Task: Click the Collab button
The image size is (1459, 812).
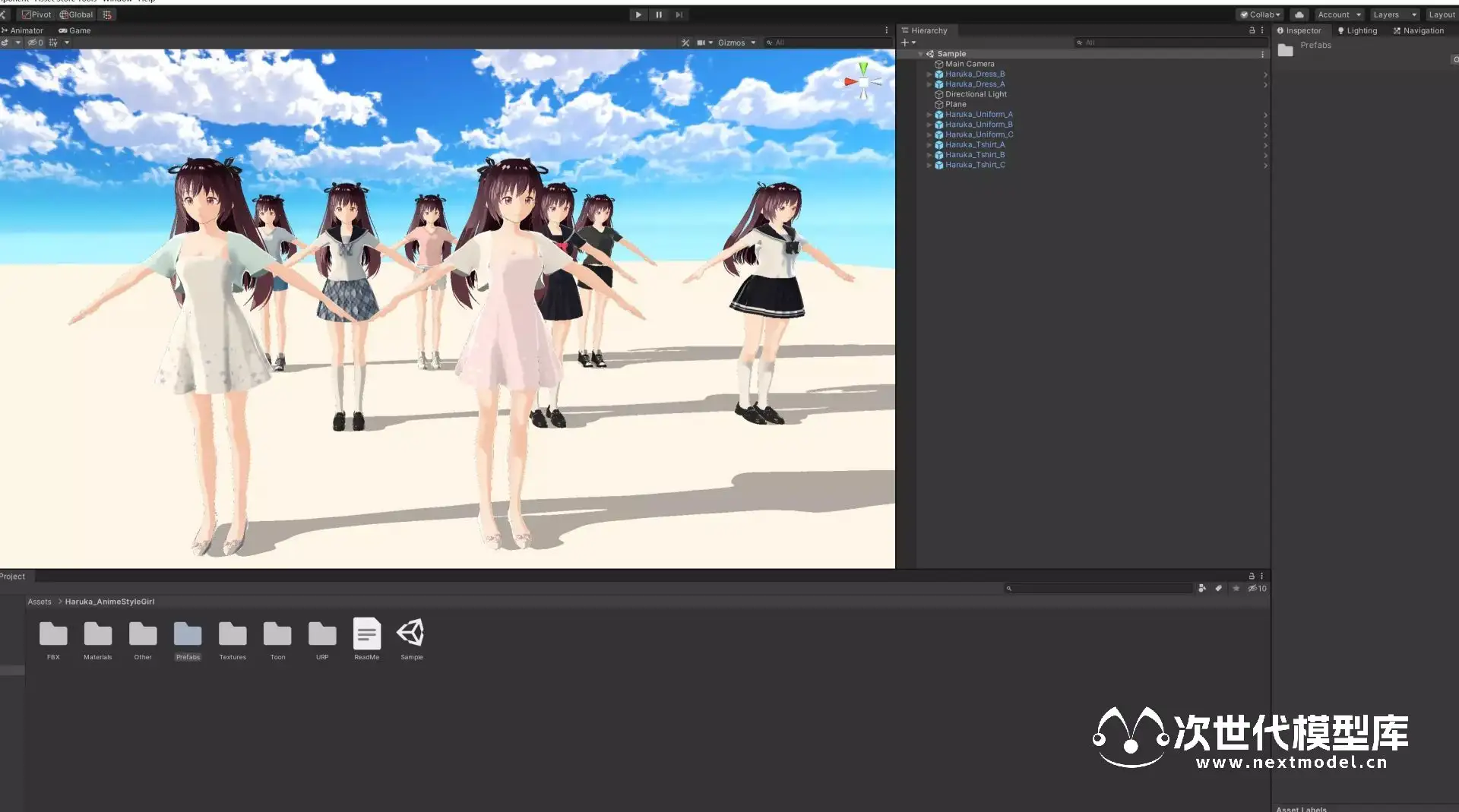Action: coord(1260,14)
